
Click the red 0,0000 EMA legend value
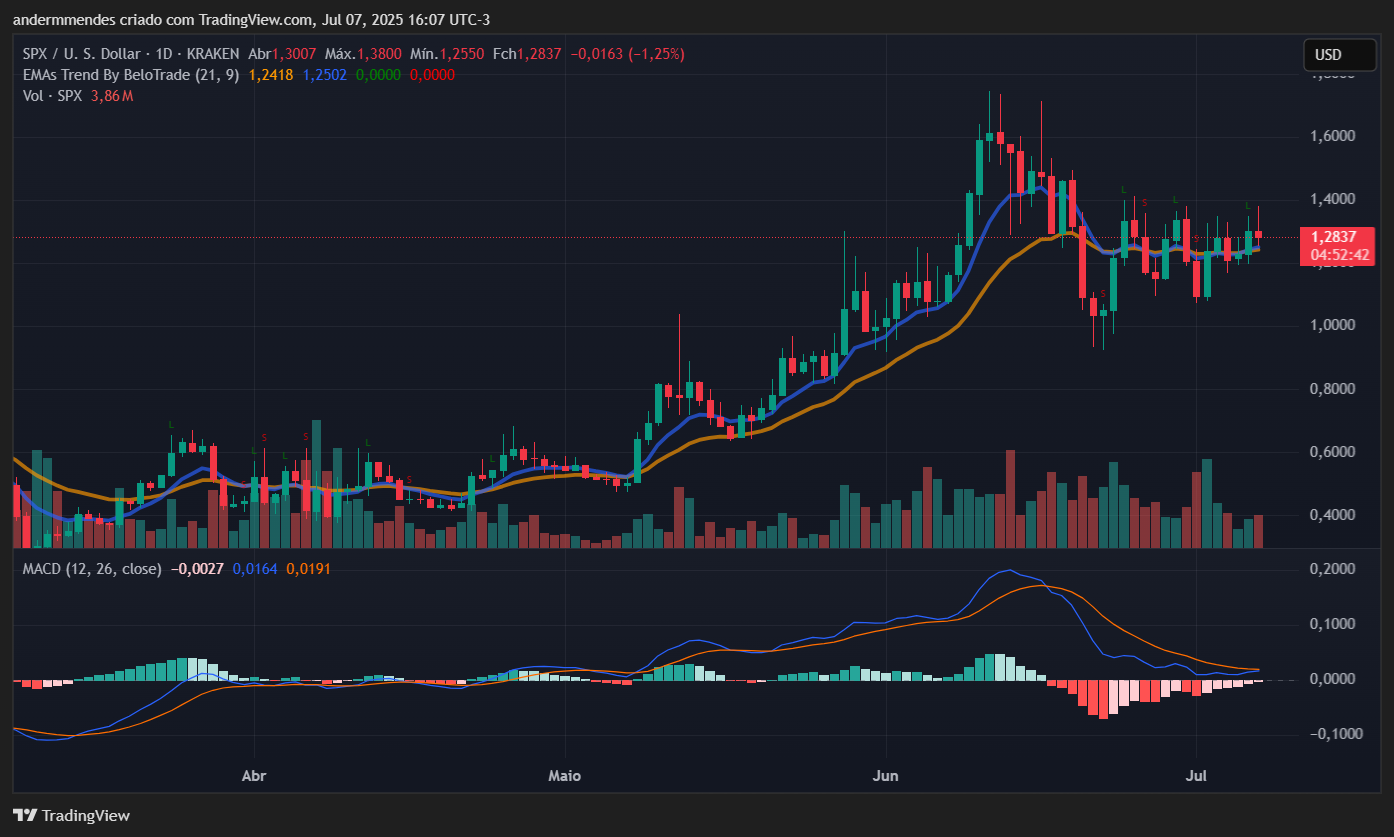point(432,75)
